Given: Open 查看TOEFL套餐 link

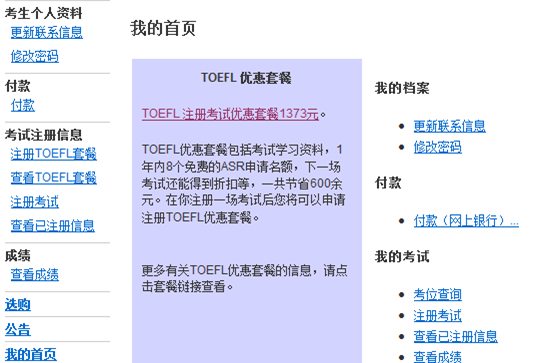Looking at the screenshot, I should 54,178.
